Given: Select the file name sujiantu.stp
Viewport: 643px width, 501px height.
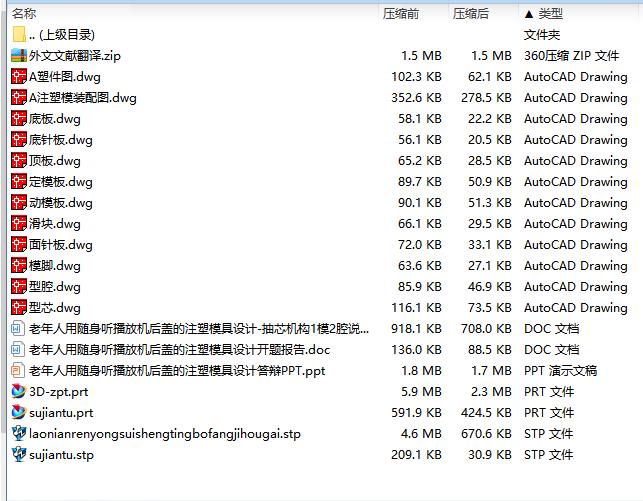Looking at the screenshot, I should [61, 455].
